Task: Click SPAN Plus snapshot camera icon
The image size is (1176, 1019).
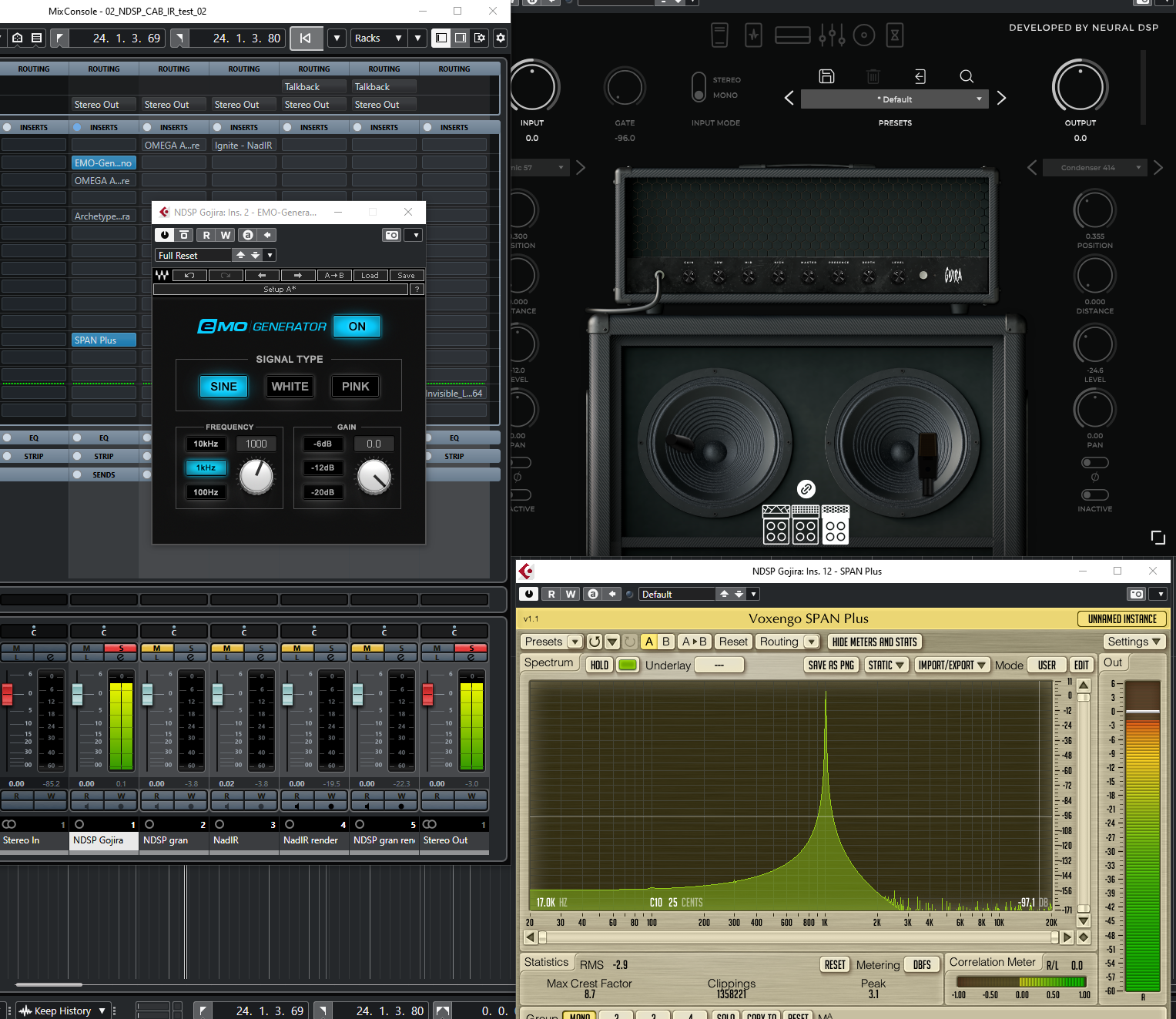Action: pos(1137,594)
